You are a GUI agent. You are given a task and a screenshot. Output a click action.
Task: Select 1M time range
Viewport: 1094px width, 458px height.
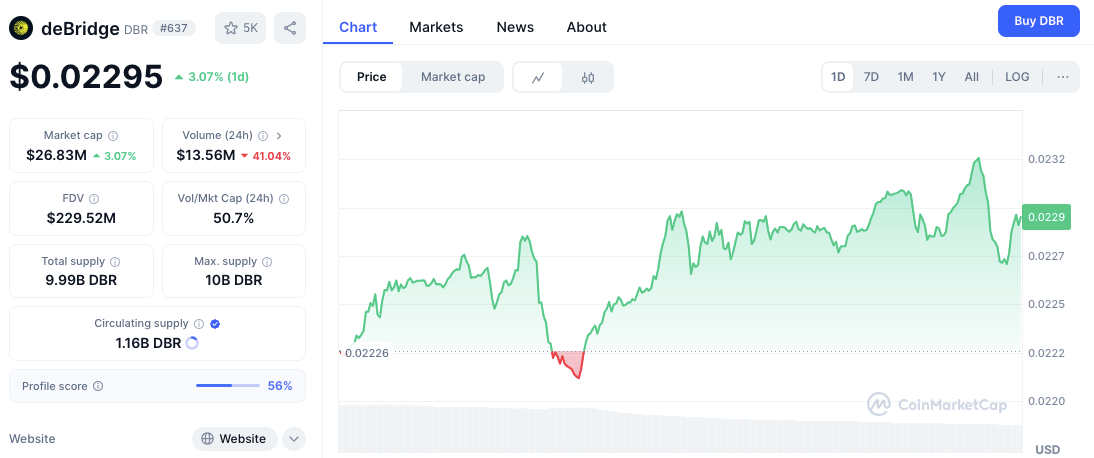(x=905, y=77)
